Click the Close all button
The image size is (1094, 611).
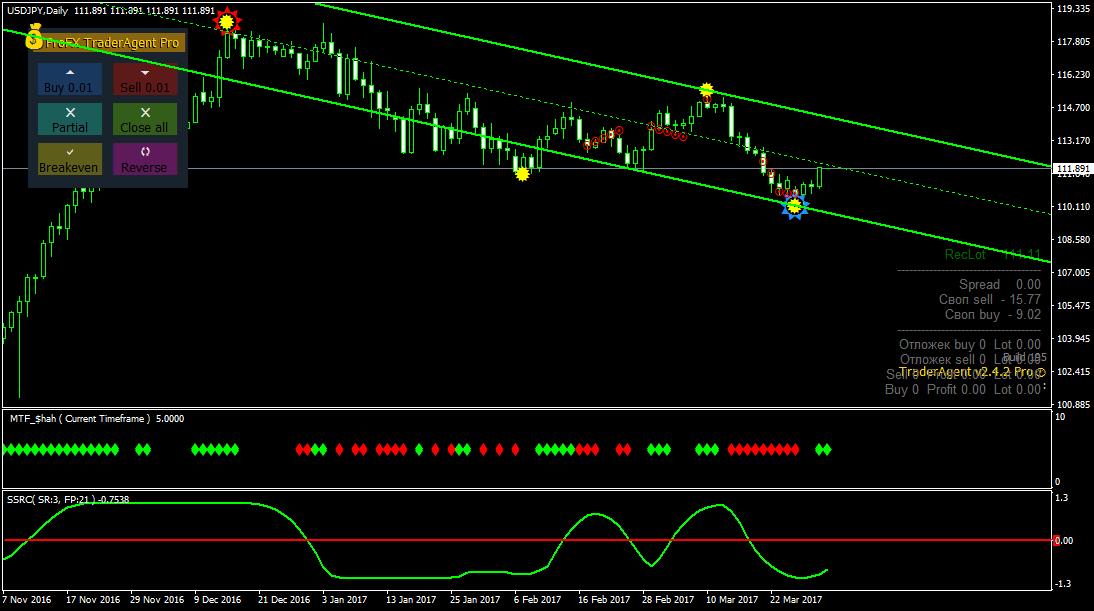tap(144, 119)
